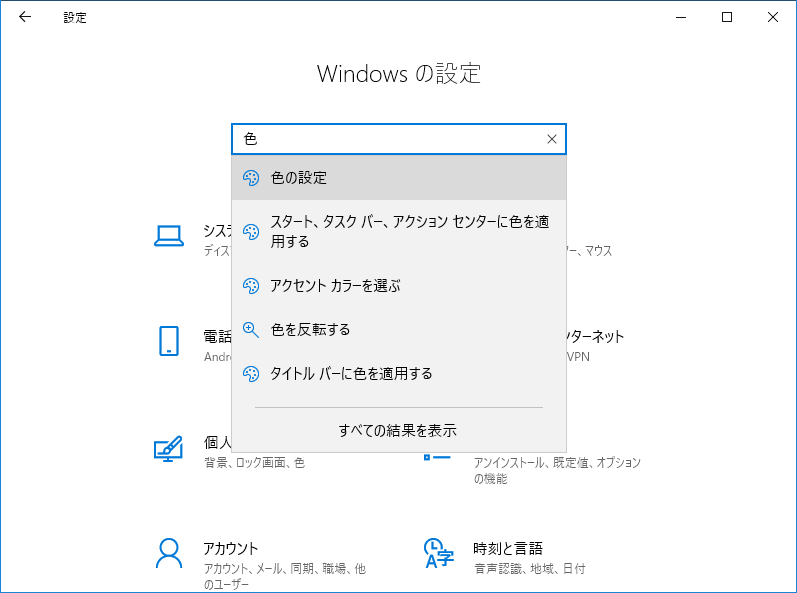Click the 時刻と言語 category title
The height and width of the screenshot is (593, 797).
[508, 548]
